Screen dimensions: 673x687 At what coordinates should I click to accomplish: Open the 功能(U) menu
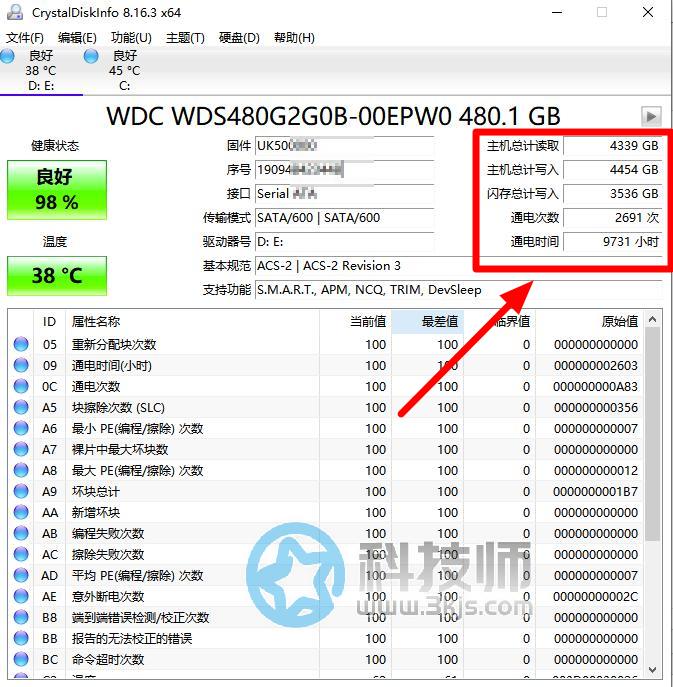pos(131,38)
